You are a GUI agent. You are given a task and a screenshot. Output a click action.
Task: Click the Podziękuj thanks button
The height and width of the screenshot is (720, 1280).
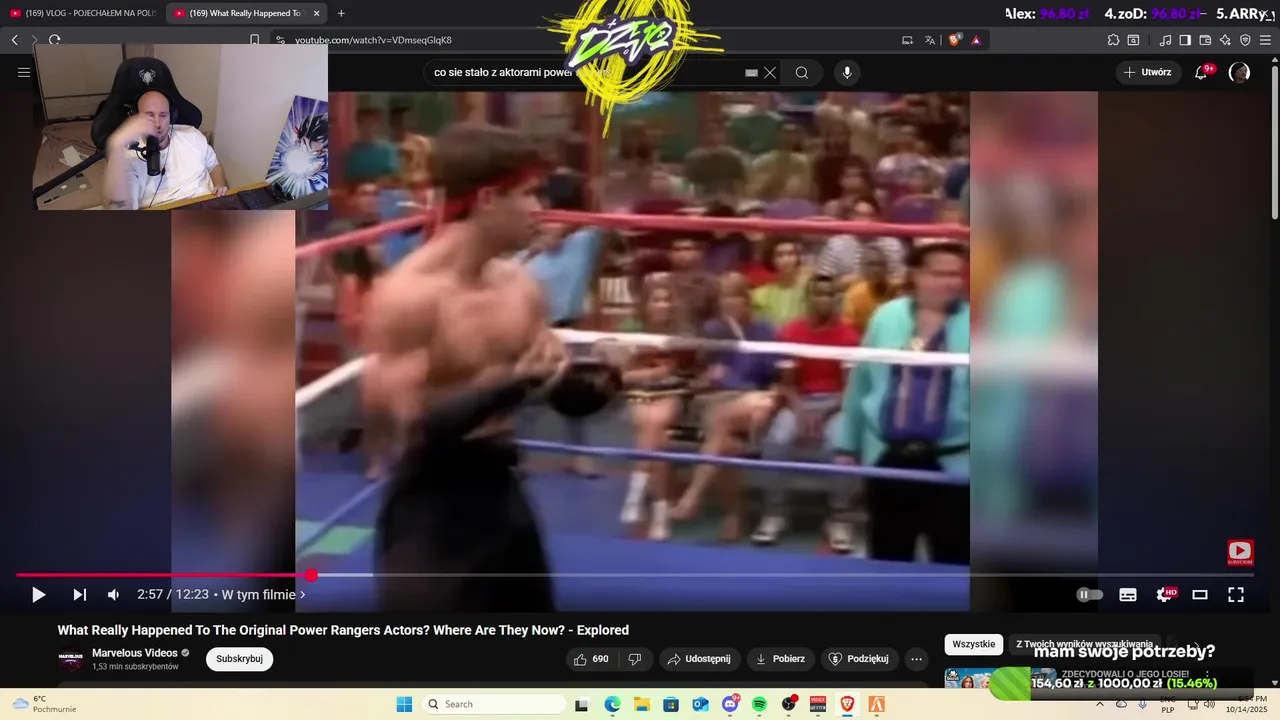tap(859, 659)
